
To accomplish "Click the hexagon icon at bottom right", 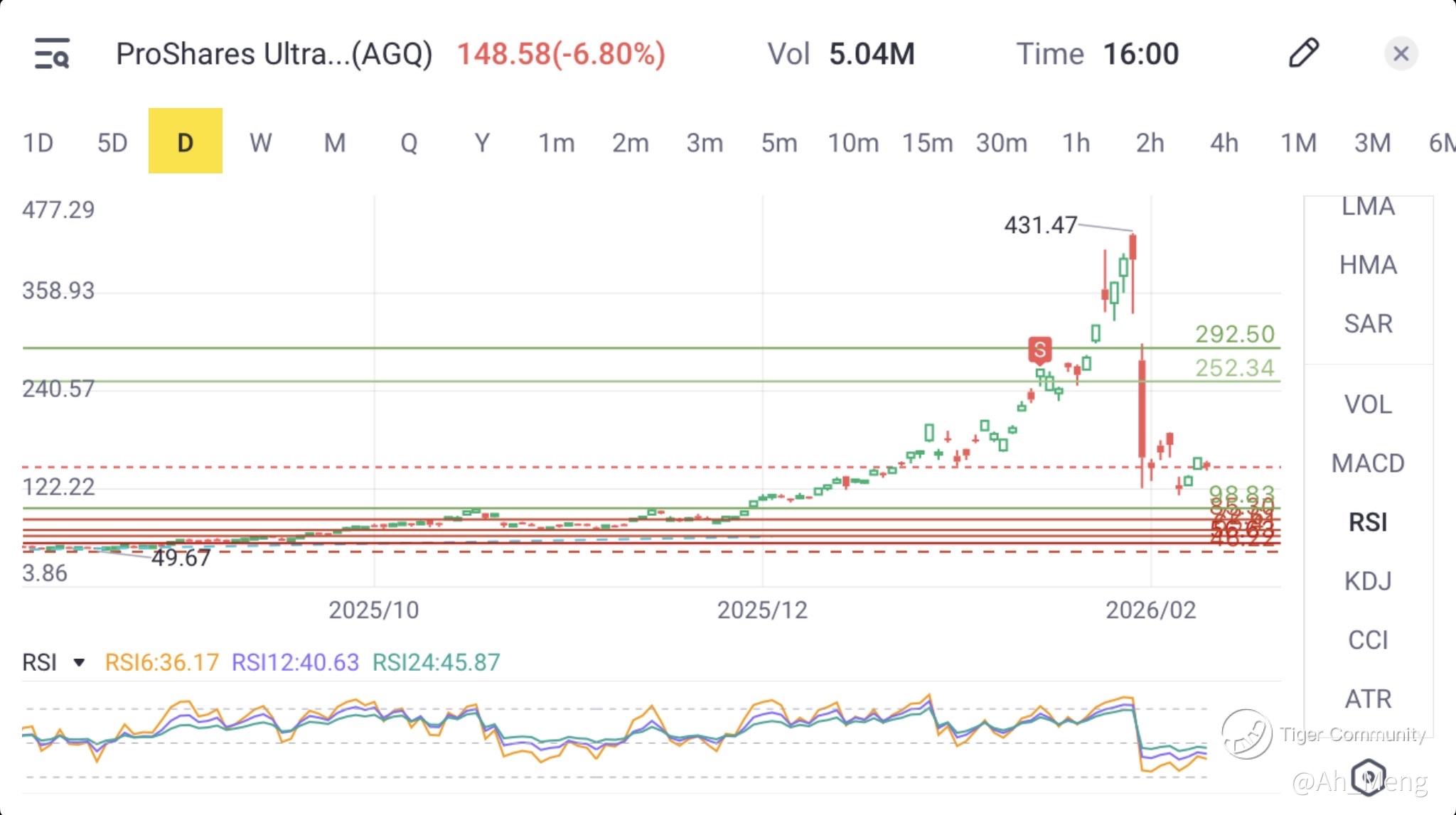I will click(1369, 776).
